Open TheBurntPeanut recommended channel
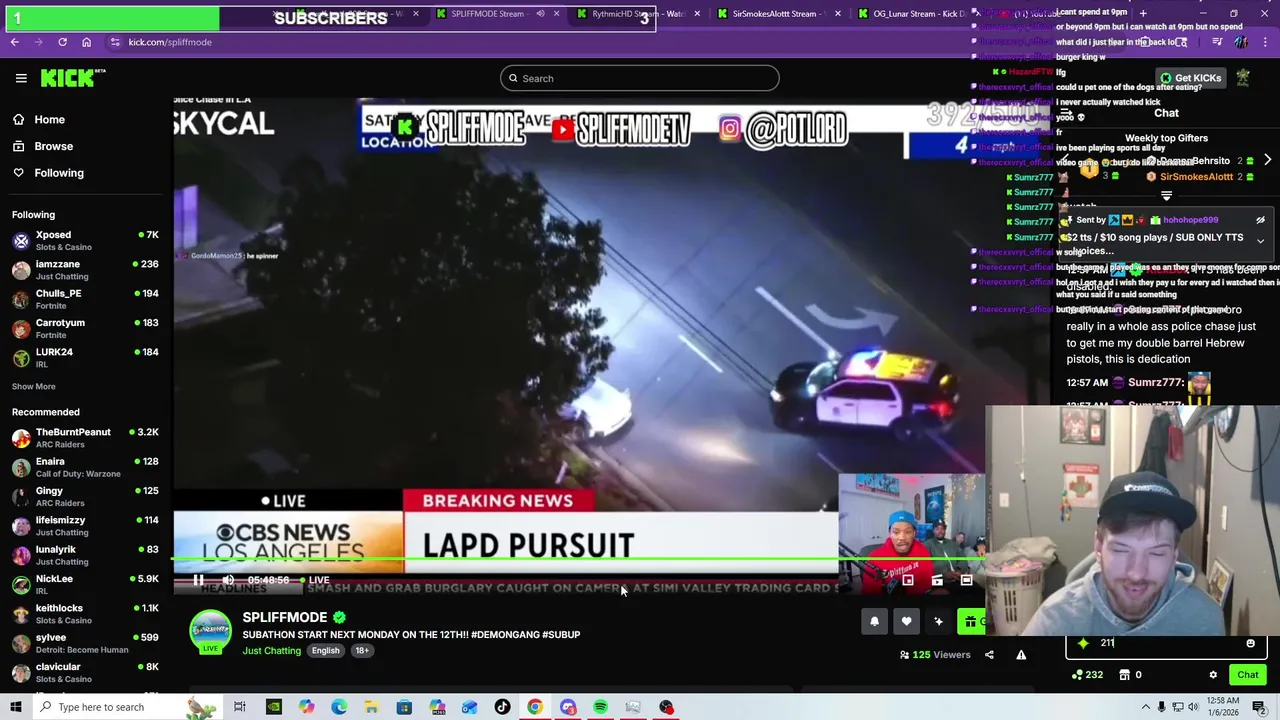 [86, 437]
